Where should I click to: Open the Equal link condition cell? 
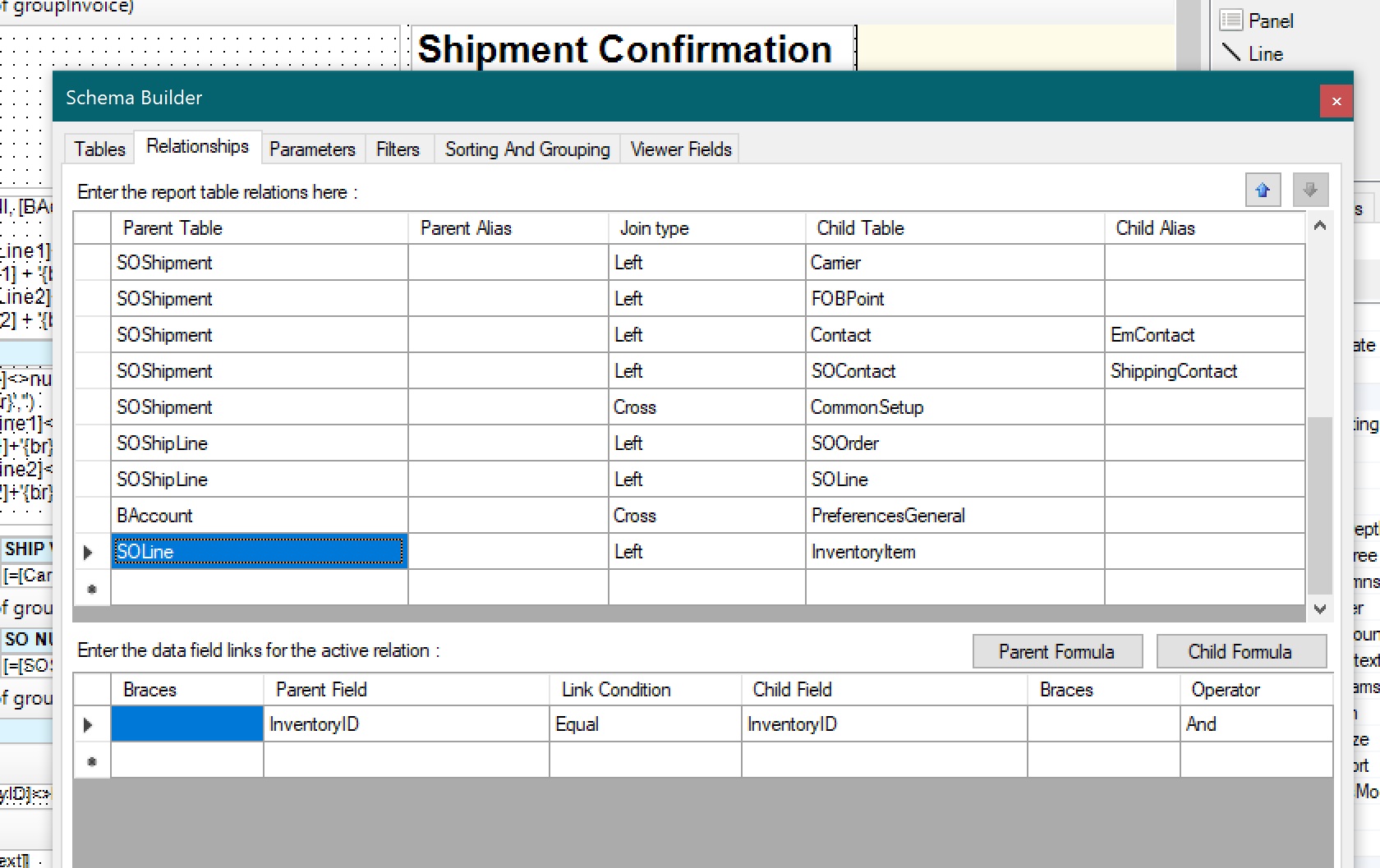point(645,724)
